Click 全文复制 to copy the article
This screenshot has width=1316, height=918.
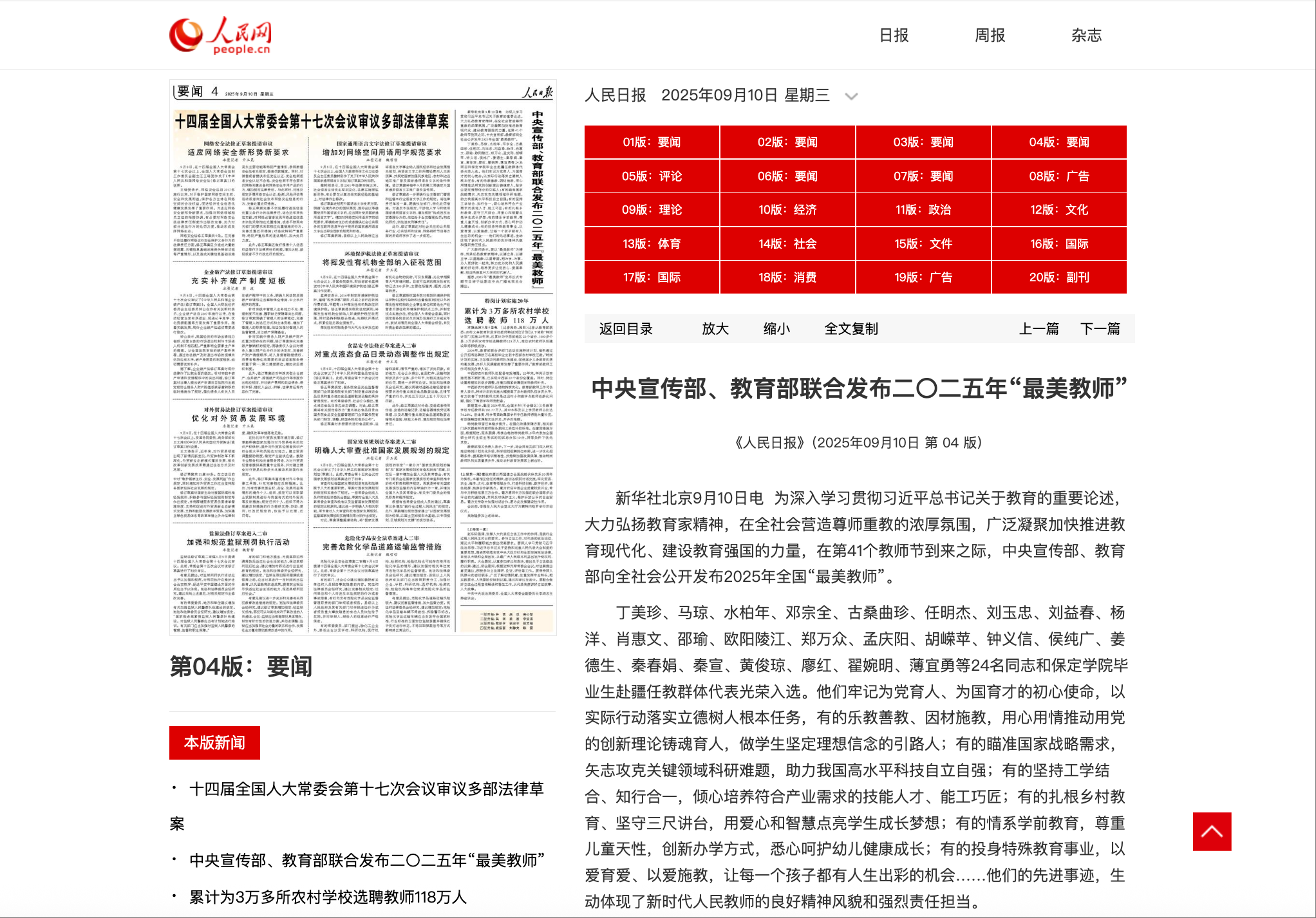point(851,329)
